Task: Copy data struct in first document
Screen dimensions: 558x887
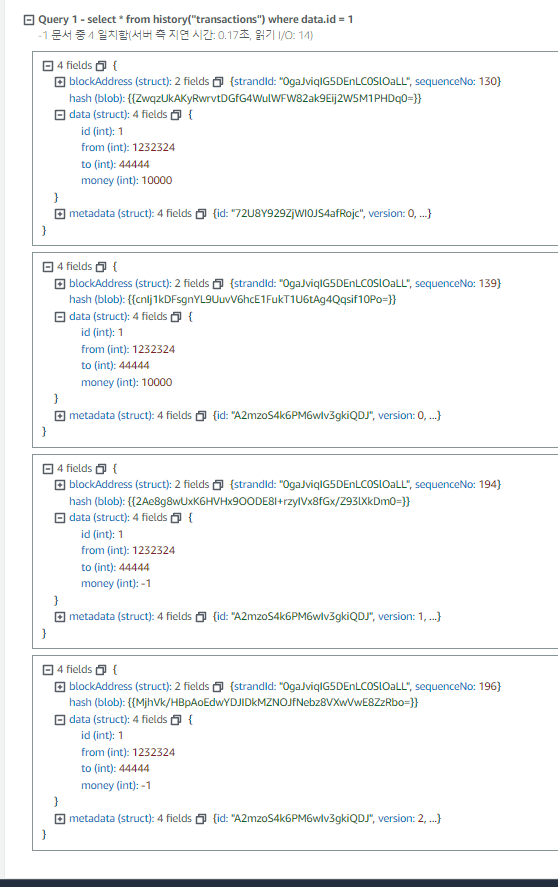Action: coord(176,115)
